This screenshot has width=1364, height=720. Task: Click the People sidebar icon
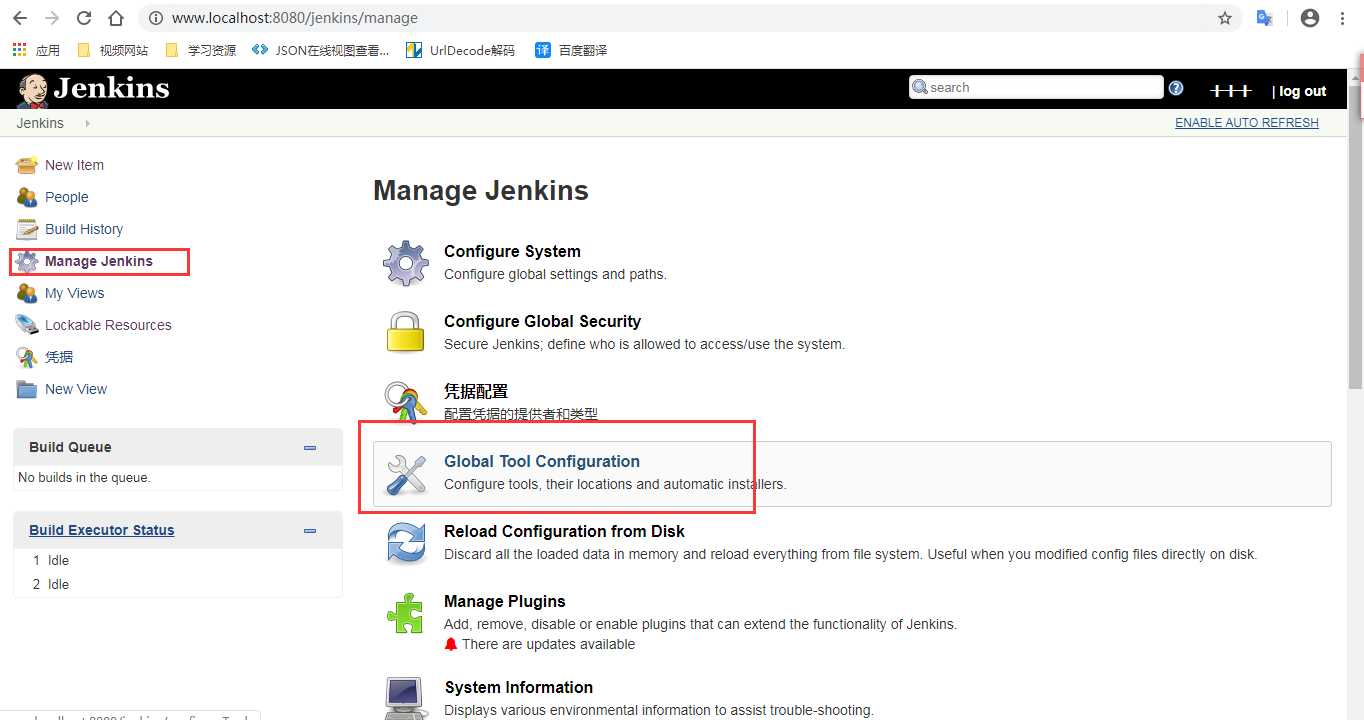(27, 197)
